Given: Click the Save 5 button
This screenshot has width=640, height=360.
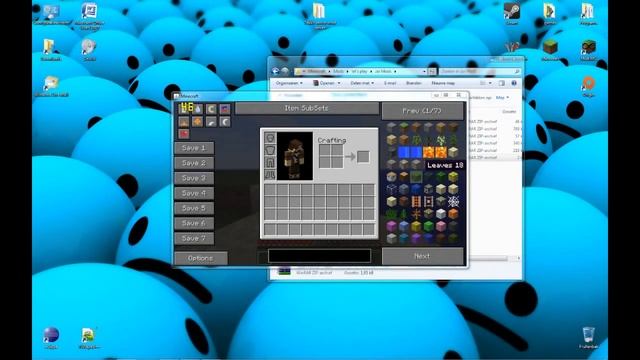Looking at the screenshot, I should coord(194,208).
